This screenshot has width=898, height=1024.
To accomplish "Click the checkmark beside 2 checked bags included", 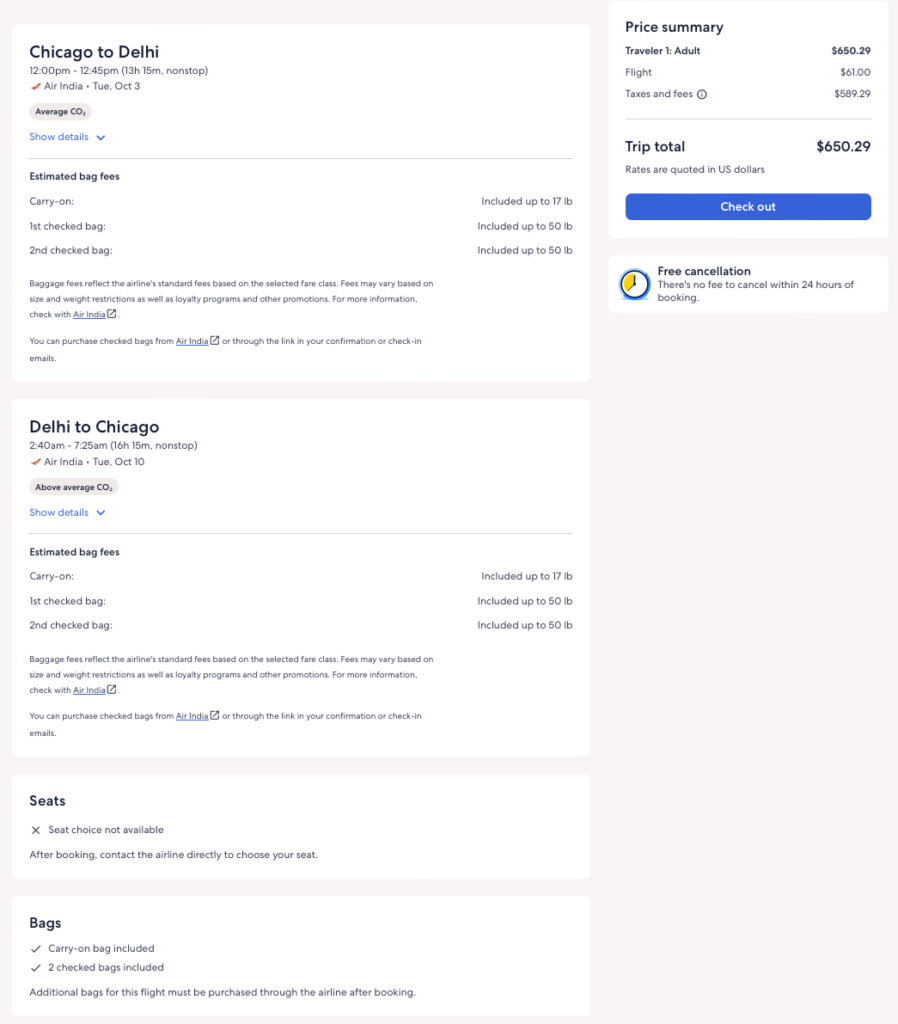I will pyautogui.click(x=36, y=968).
